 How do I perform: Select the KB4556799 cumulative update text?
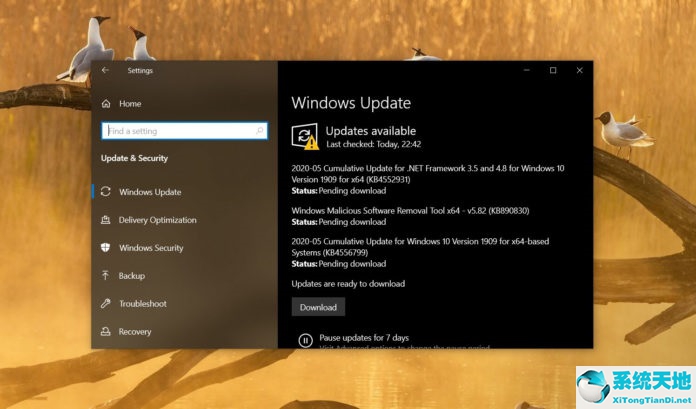[420, 247]
